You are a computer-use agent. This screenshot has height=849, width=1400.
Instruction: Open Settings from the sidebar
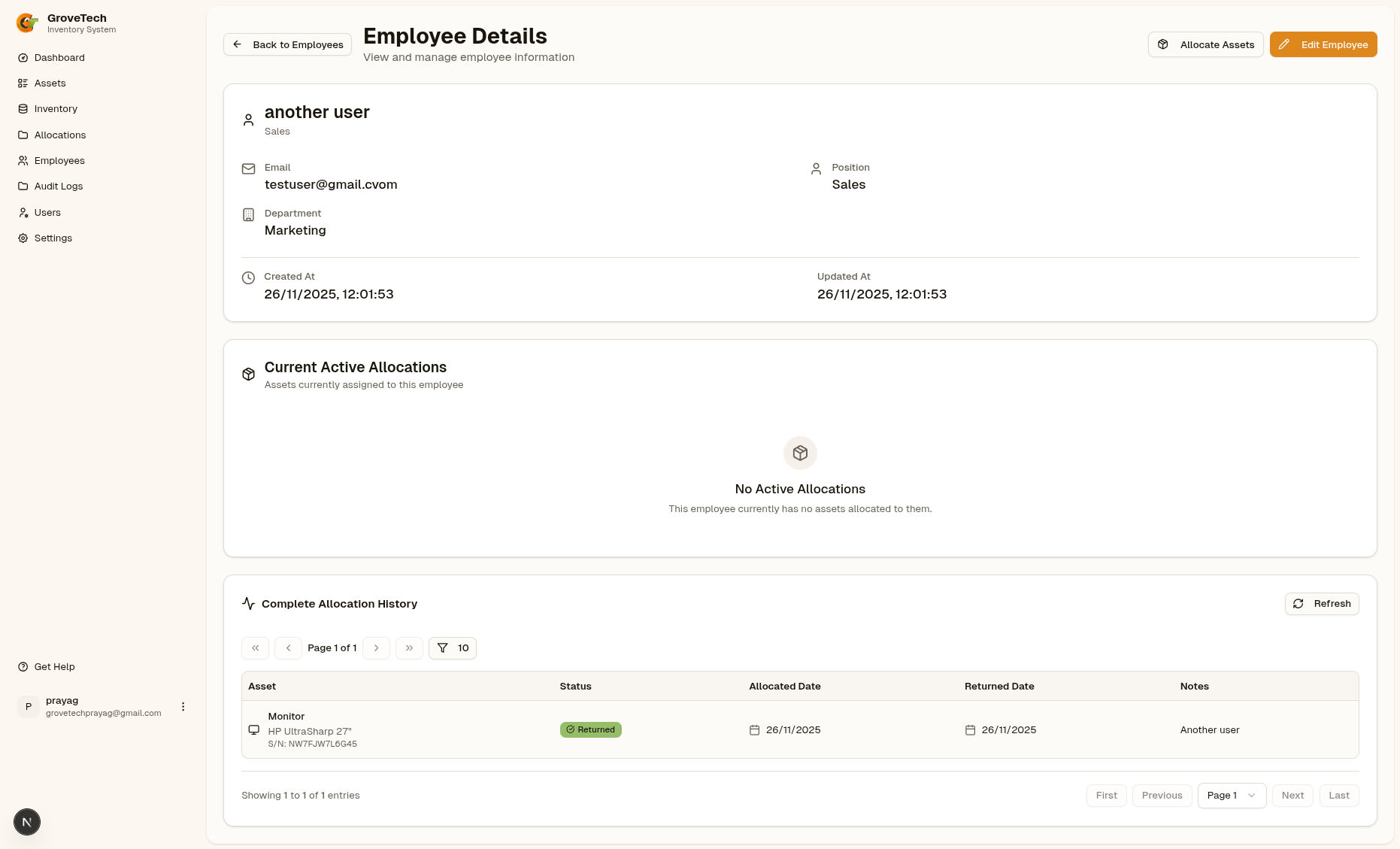point(53,238)
